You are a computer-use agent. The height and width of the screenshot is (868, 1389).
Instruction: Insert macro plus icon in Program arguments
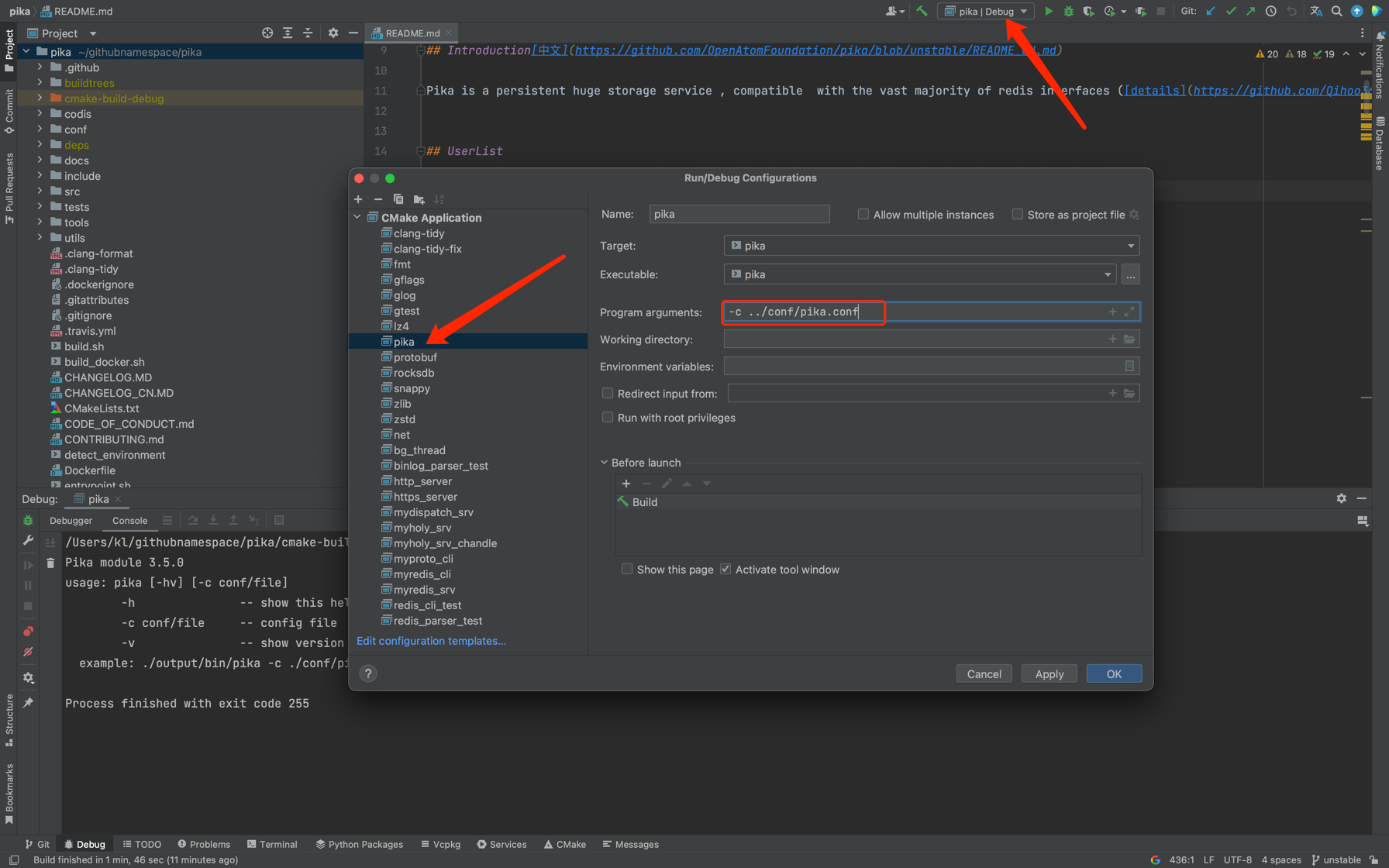coord(1112,312)
